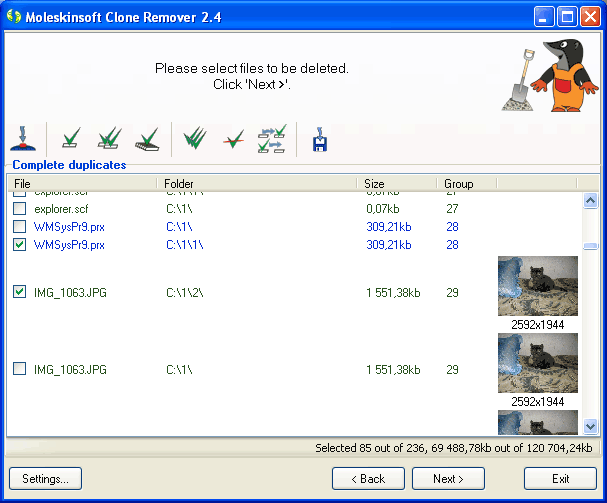This screenshot has width=607, height=503.
Task: Close the Clone Remover window
Action: point(590,17)
